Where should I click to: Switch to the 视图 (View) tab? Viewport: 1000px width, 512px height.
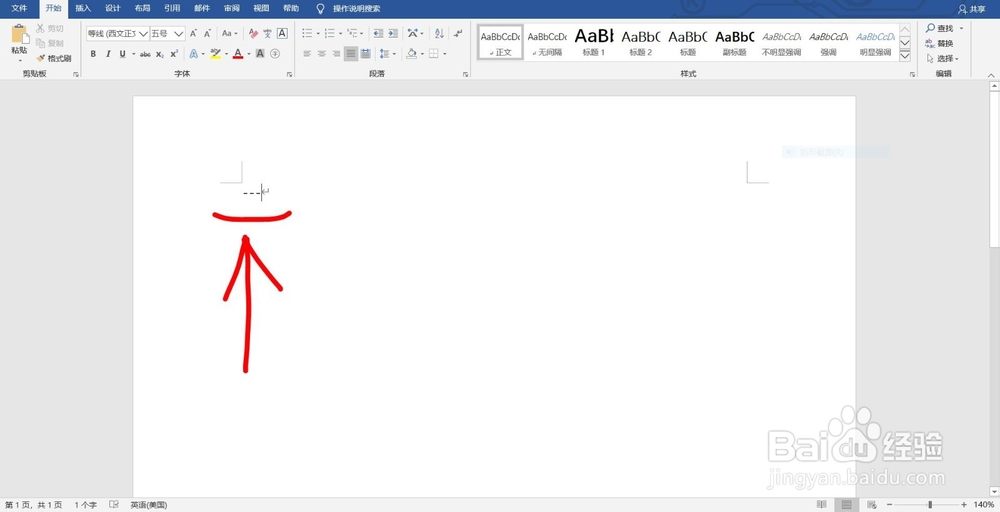[x=261, y=8]
